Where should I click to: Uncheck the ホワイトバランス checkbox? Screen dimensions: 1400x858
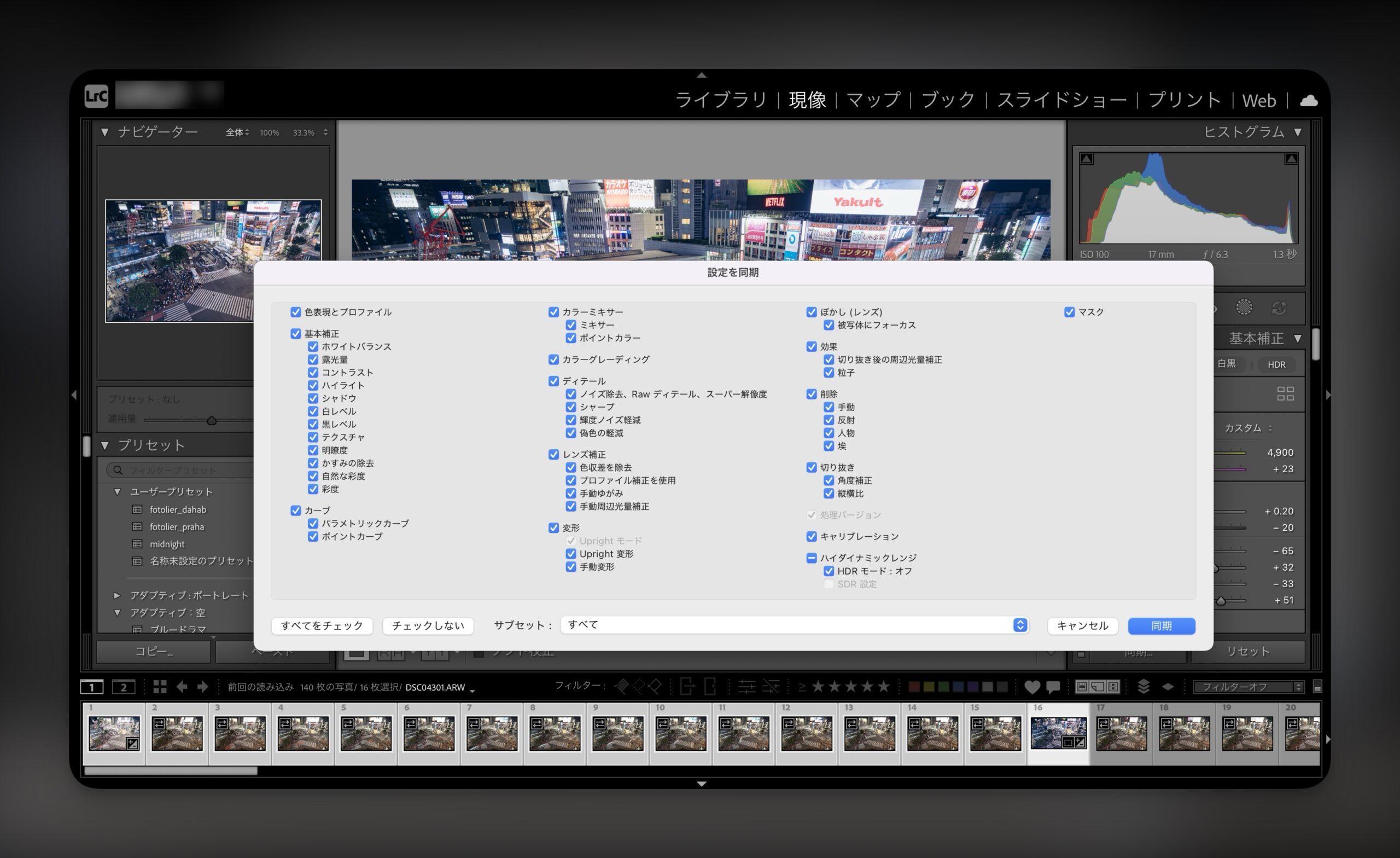(313, 346)
